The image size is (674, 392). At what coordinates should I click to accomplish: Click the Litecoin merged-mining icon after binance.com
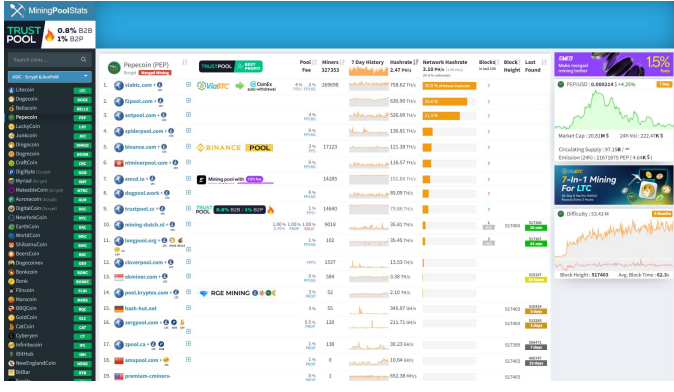pos(164,147)
